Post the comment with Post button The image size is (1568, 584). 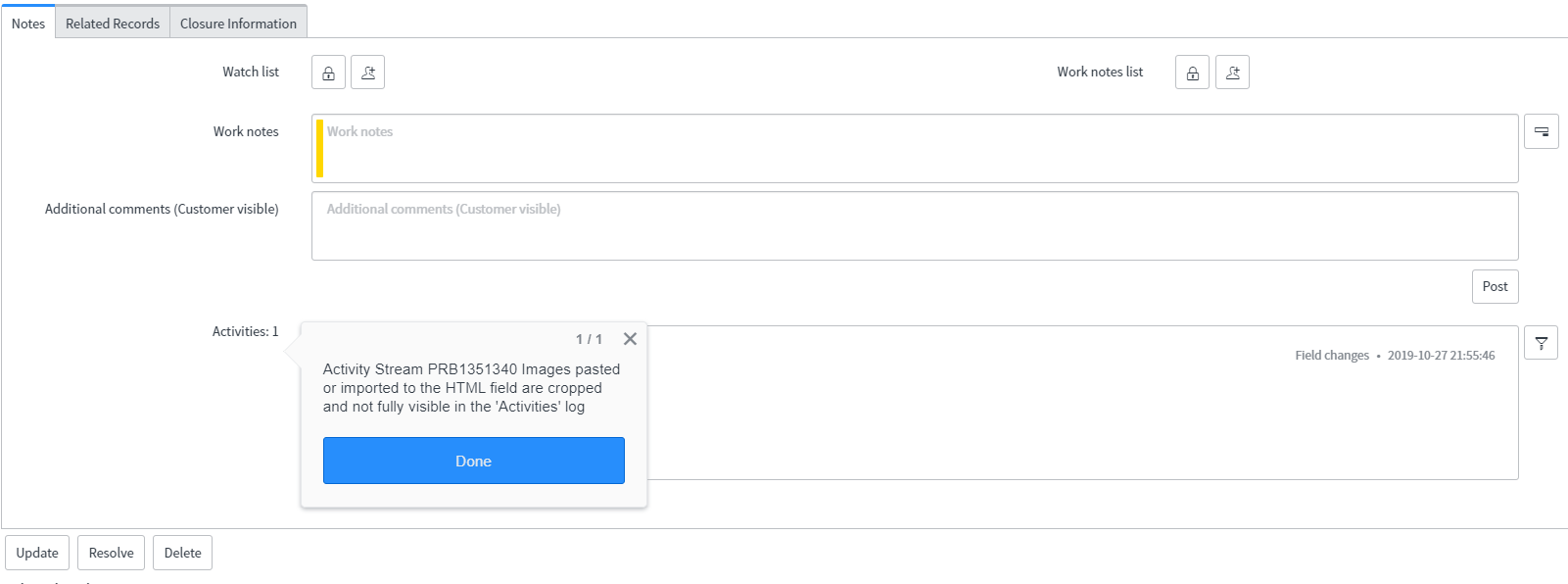(1495, 286)
